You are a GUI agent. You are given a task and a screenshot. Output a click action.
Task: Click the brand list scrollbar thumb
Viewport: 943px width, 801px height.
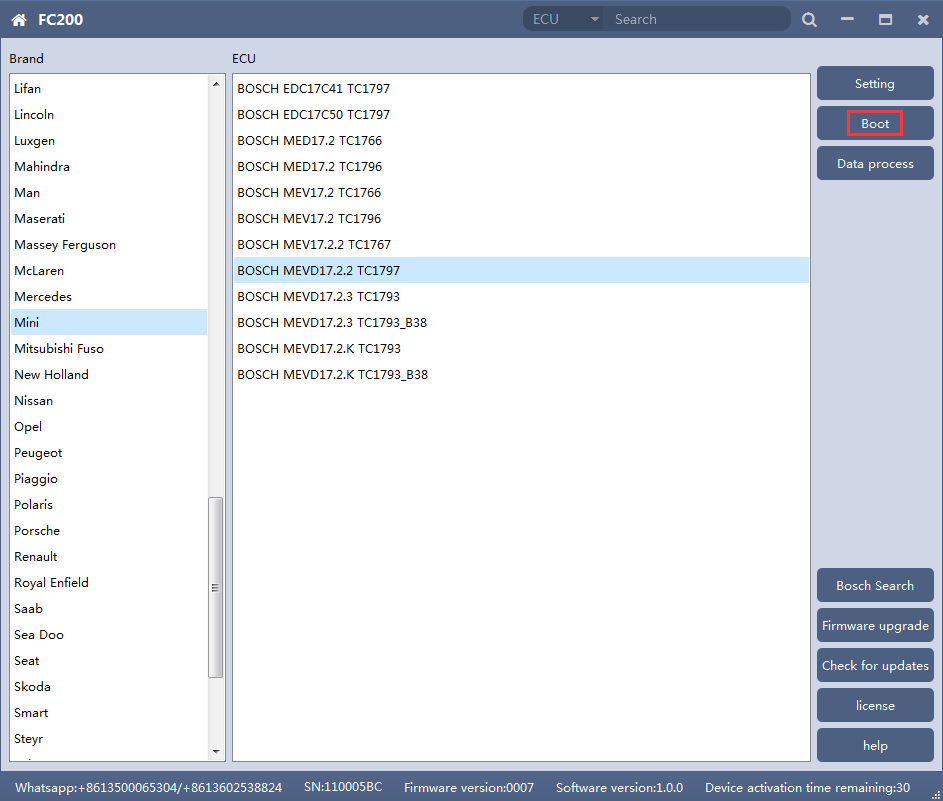click(x=215, y=588)
